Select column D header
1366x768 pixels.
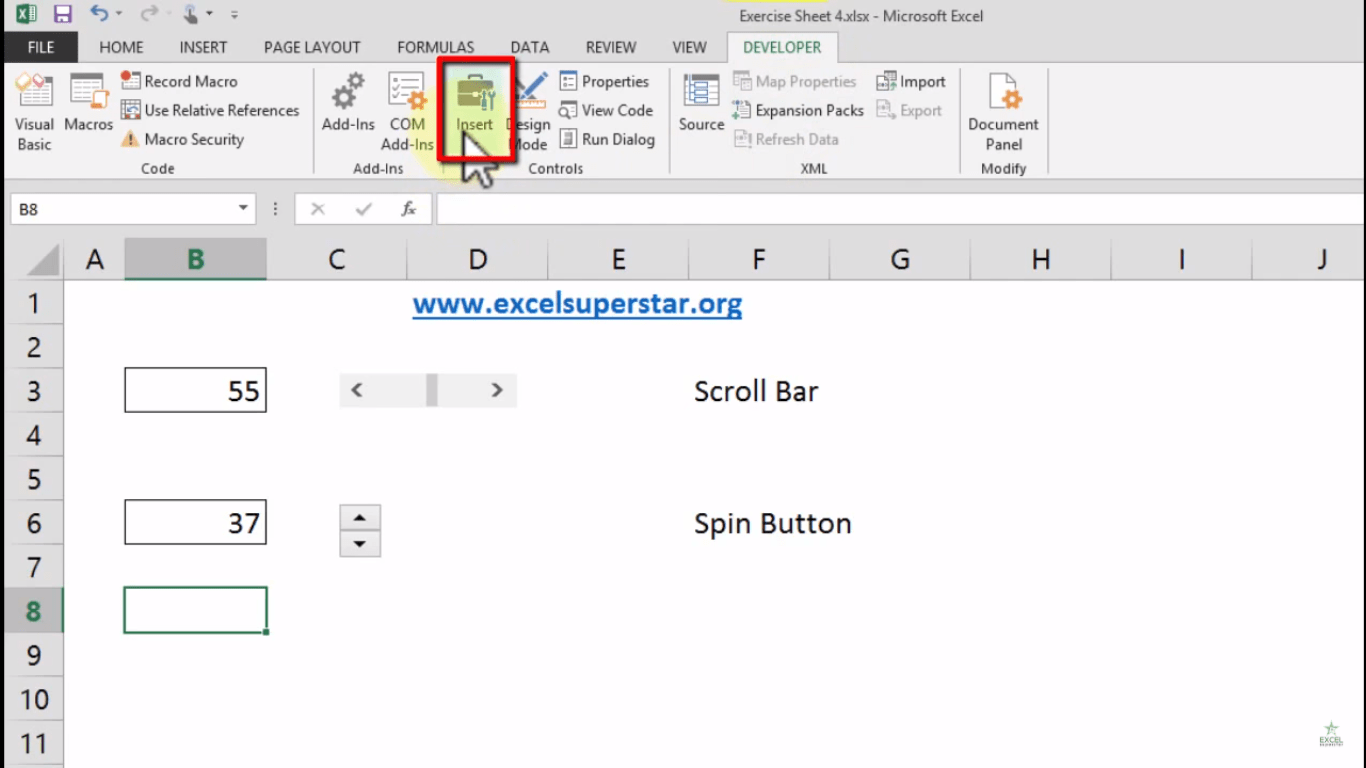[x=477, y=259]
